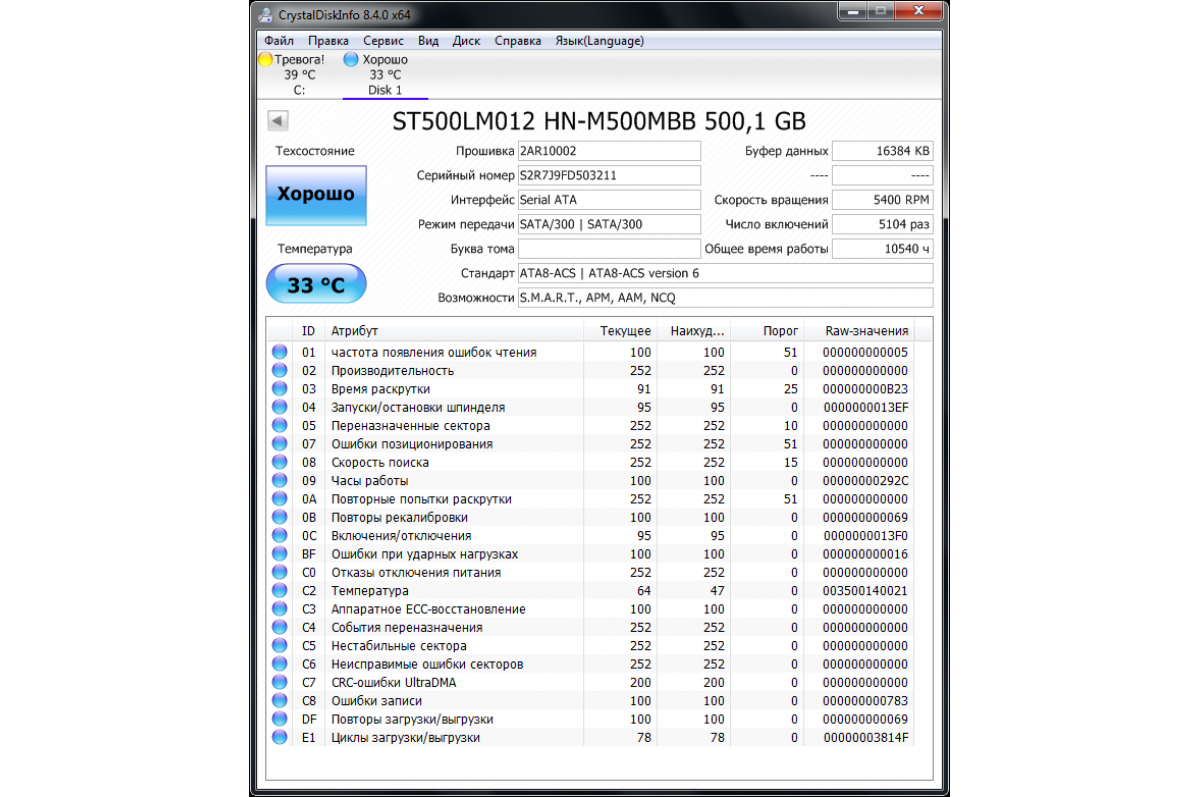Screen dimensions: 1200x797
Task: Click status orb for Повторы рекалибровки row
Action: (x=279, y=518)
